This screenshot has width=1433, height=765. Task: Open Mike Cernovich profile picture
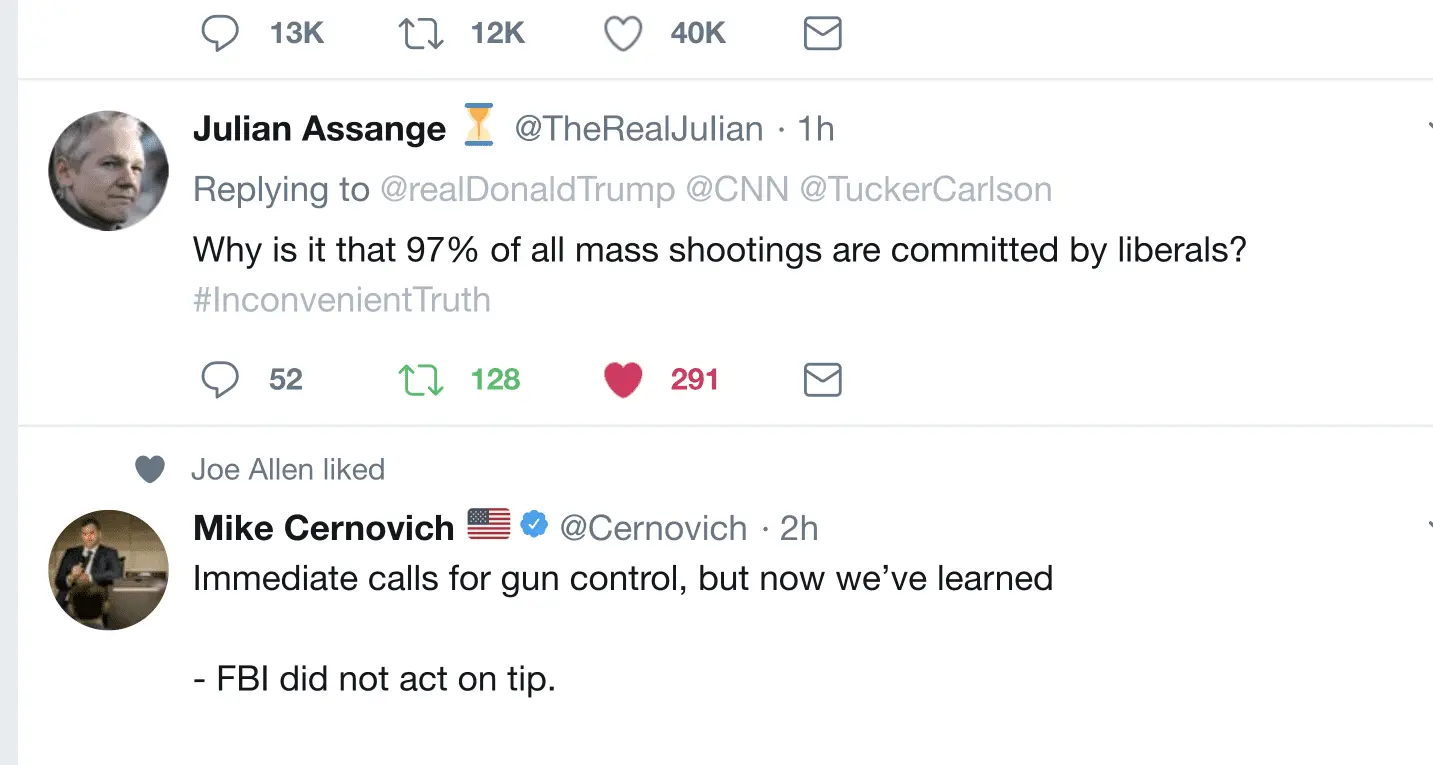point(108,570)
